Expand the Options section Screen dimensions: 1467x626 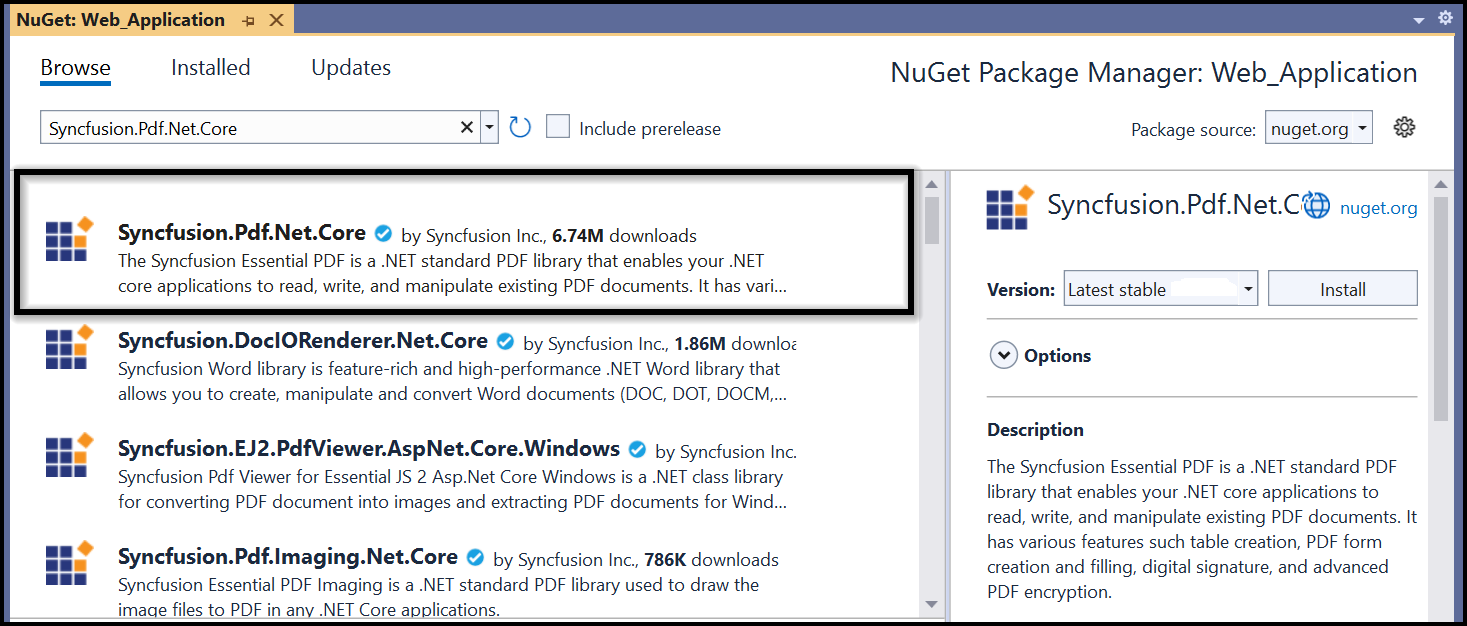pos(1002,355)
